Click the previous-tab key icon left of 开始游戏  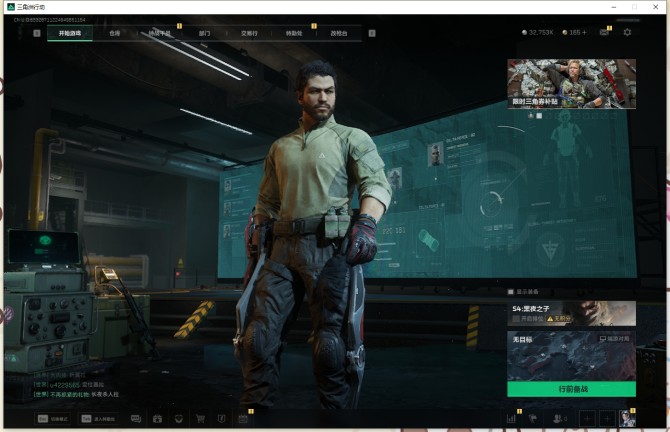click(37, 33)
